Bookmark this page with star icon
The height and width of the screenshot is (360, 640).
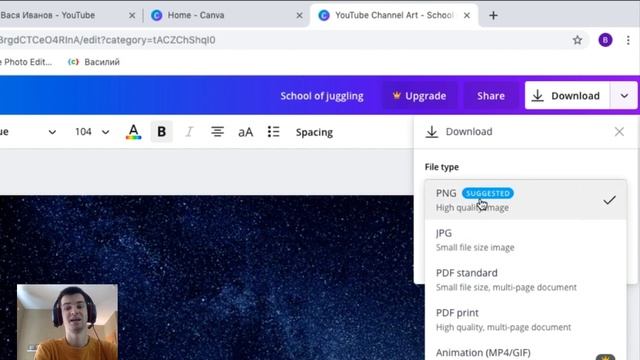point(577,40)
